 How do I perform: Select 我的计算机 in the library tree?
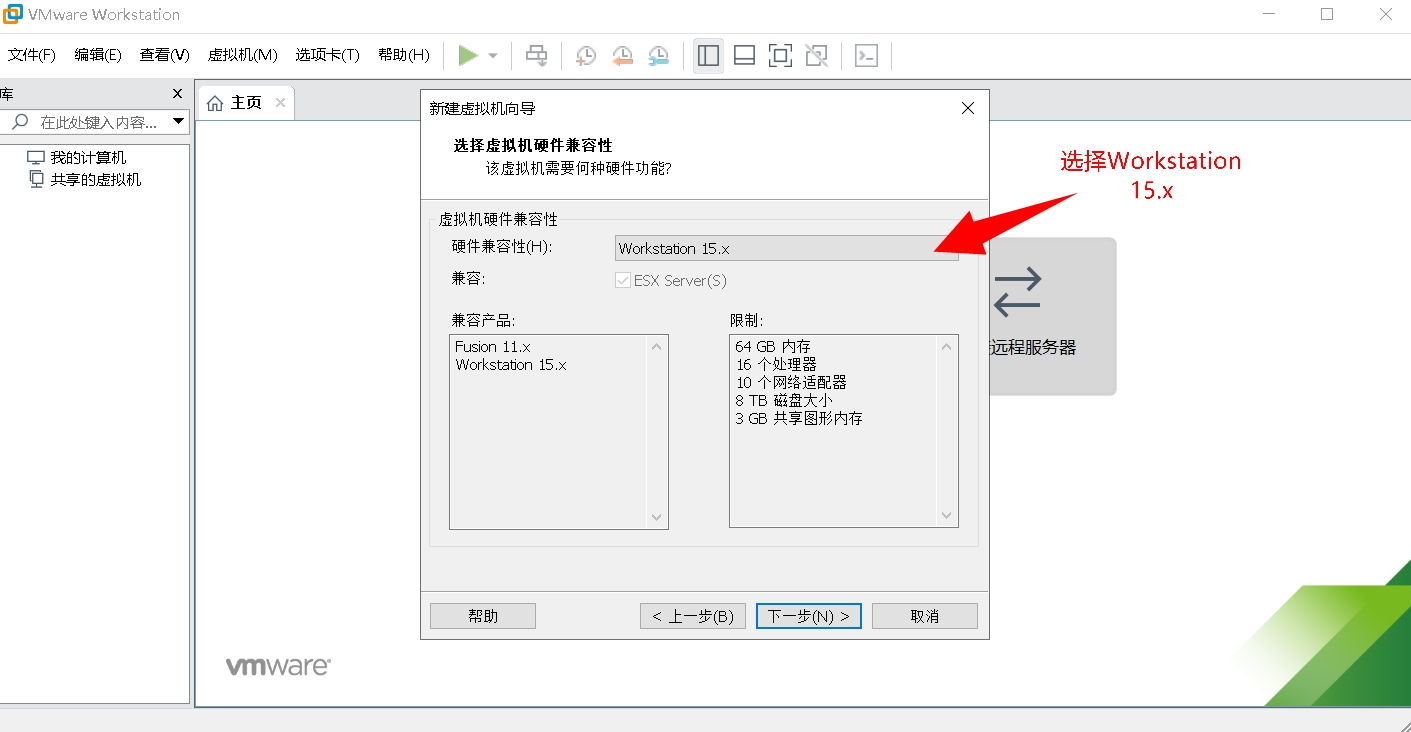[x=77, y=158]
